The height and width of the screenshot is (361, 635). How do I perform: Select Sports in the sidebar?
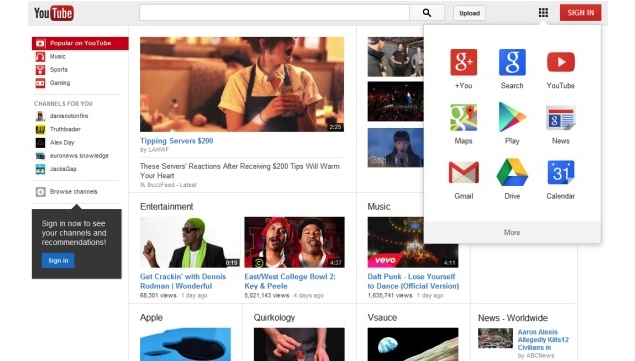(59, 70)
